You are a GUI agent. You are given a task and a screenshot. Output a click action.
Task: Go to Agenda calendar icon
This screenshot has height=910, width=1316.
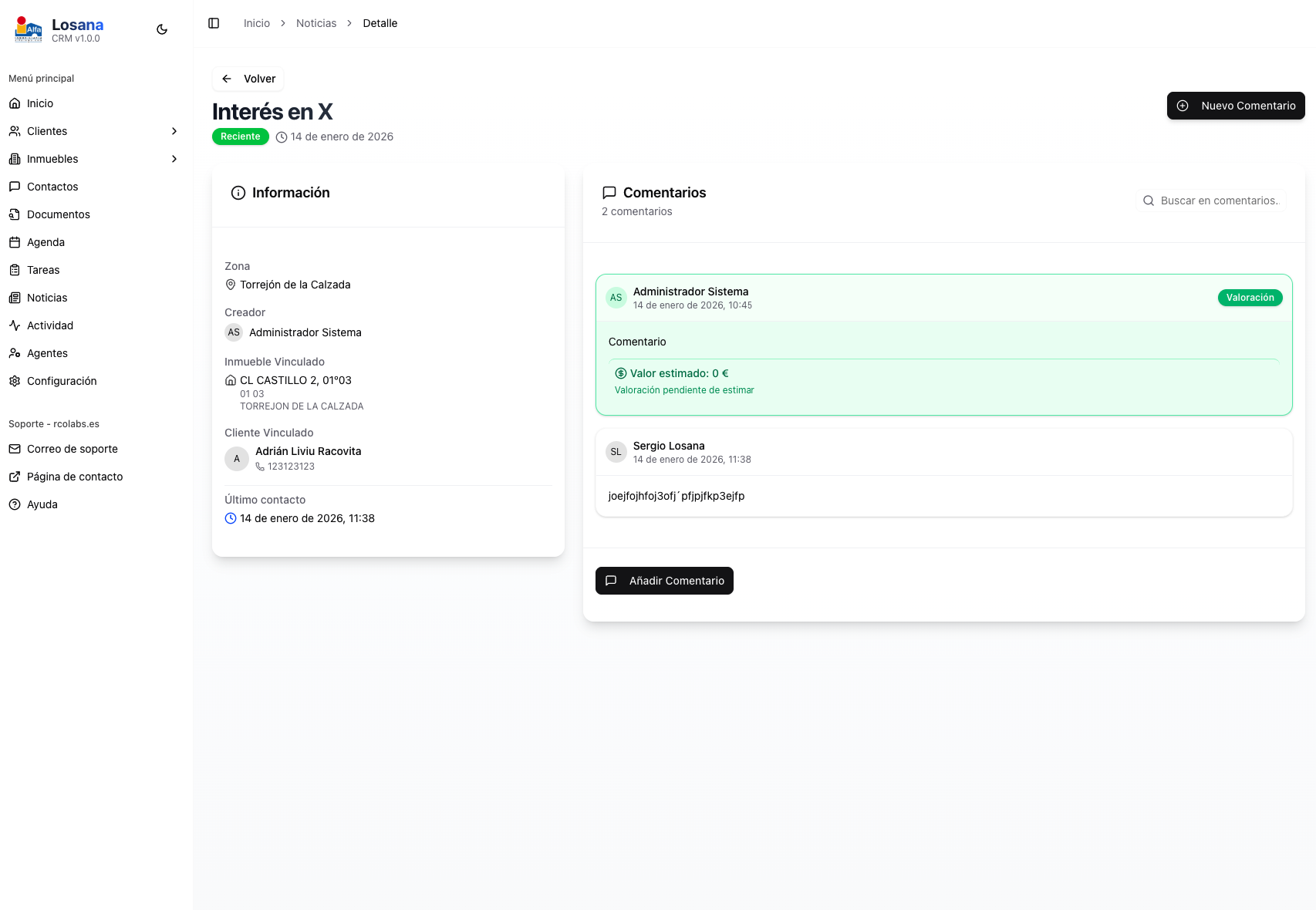click(15, 242)
